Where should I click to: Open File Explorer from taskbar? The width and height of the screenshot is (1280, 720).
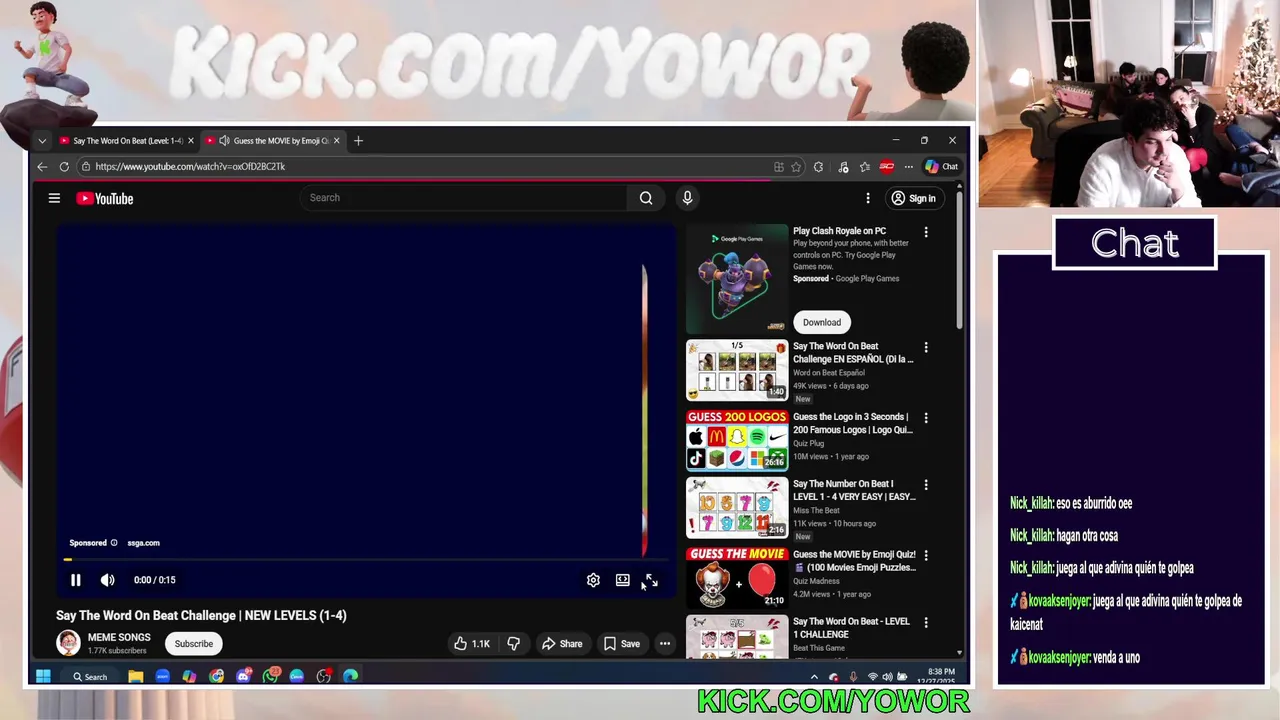pyautogui.click(x=135, y=677)
